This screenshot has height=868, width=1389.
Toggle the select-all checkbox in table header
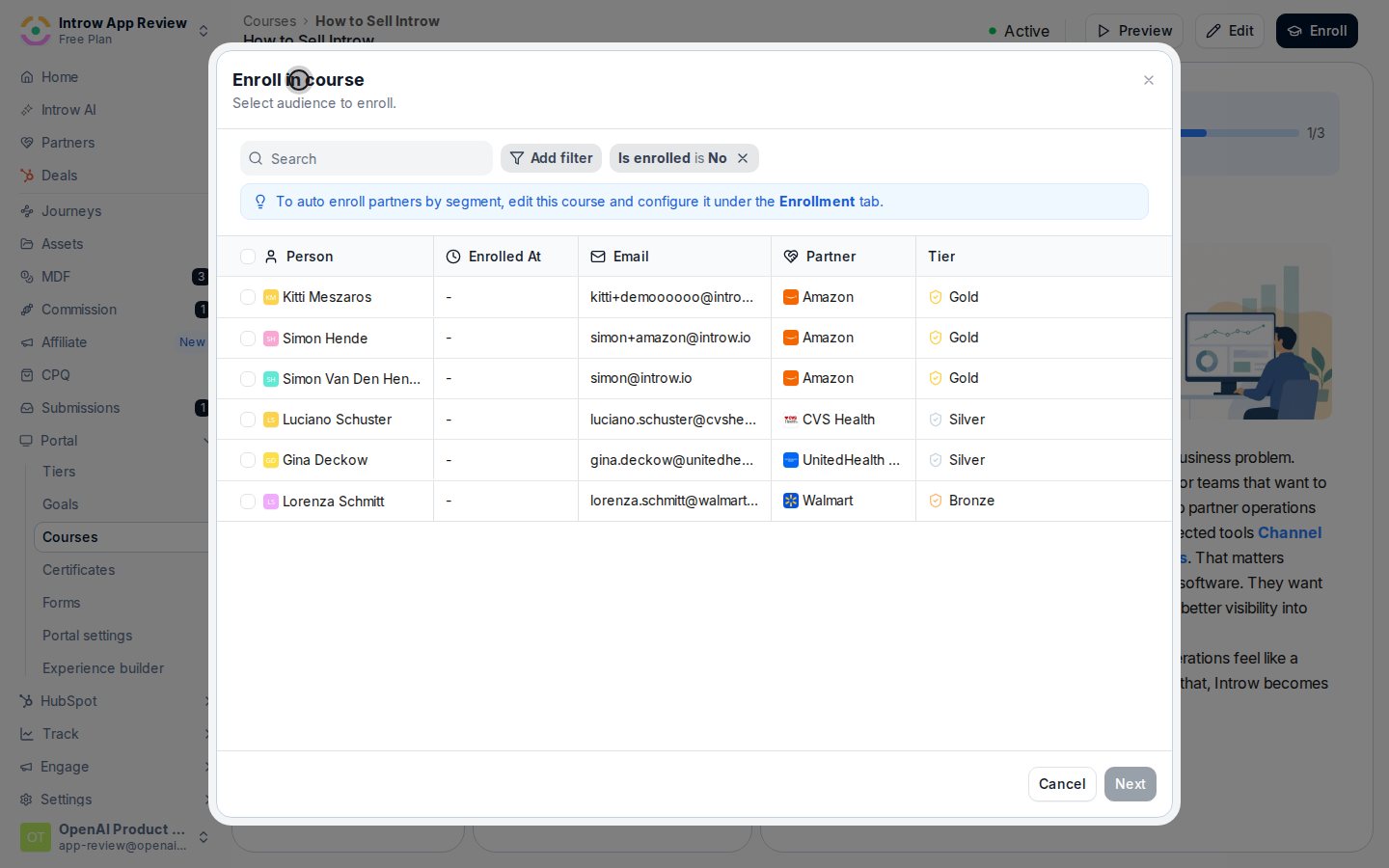pos(248,257)
